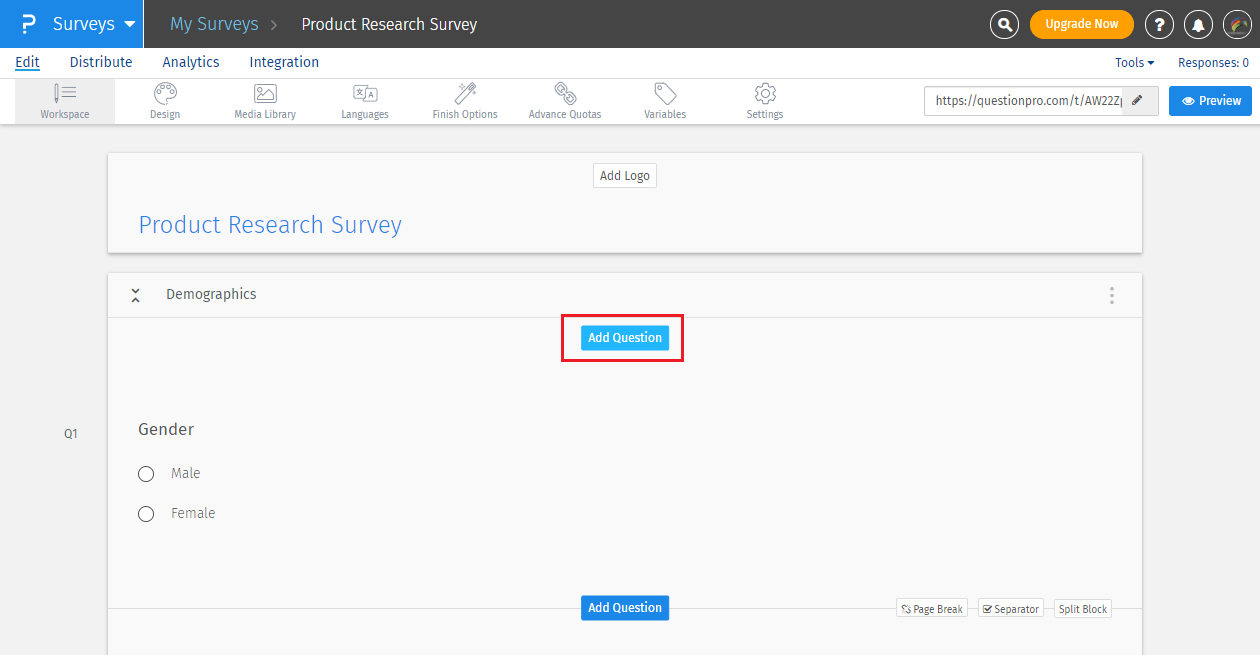Open the survey Settings
This screenshot has width=1260, height=655.
tap(764, 100)
